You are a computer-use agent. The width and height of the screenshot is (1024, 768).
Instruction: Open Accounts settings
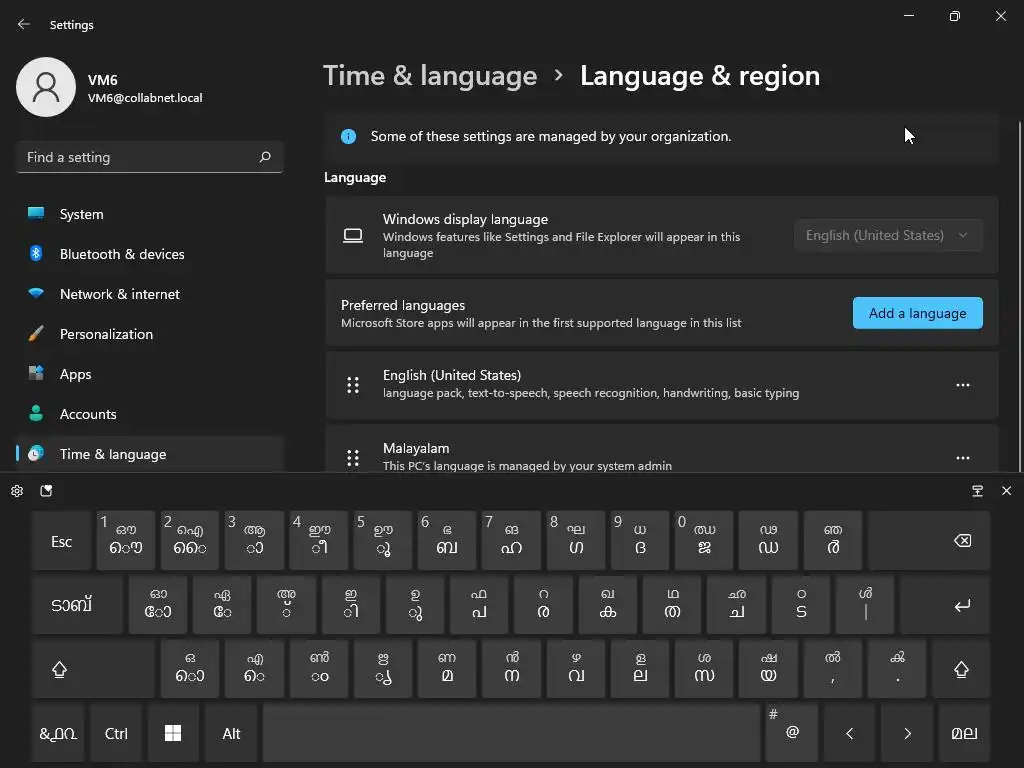point(150,414)
